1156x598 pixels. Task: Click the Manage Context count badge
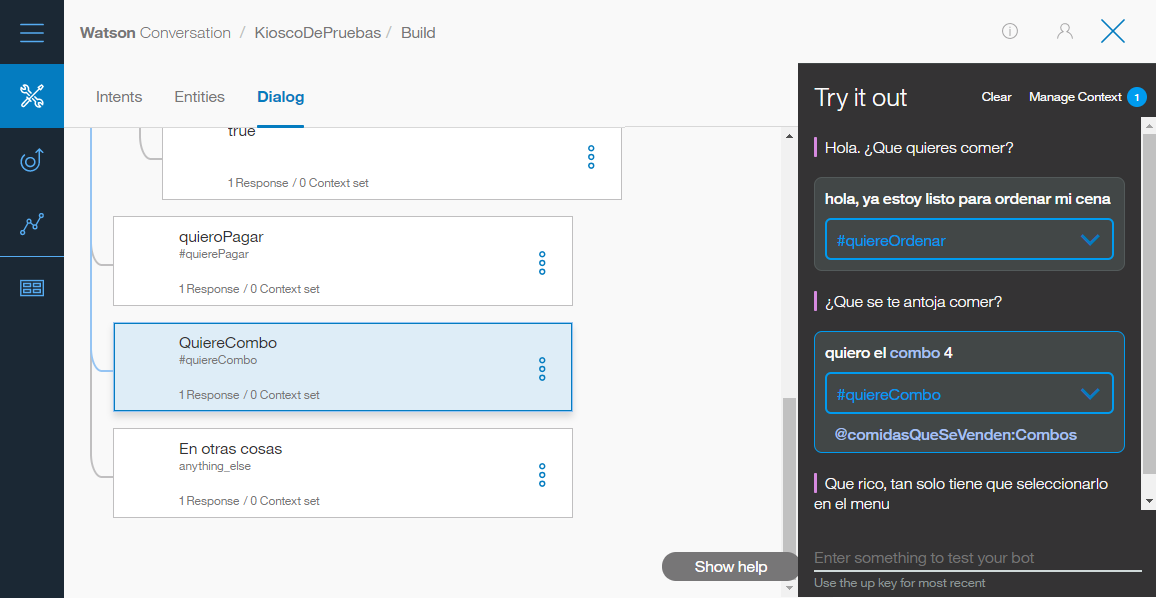1137,97
